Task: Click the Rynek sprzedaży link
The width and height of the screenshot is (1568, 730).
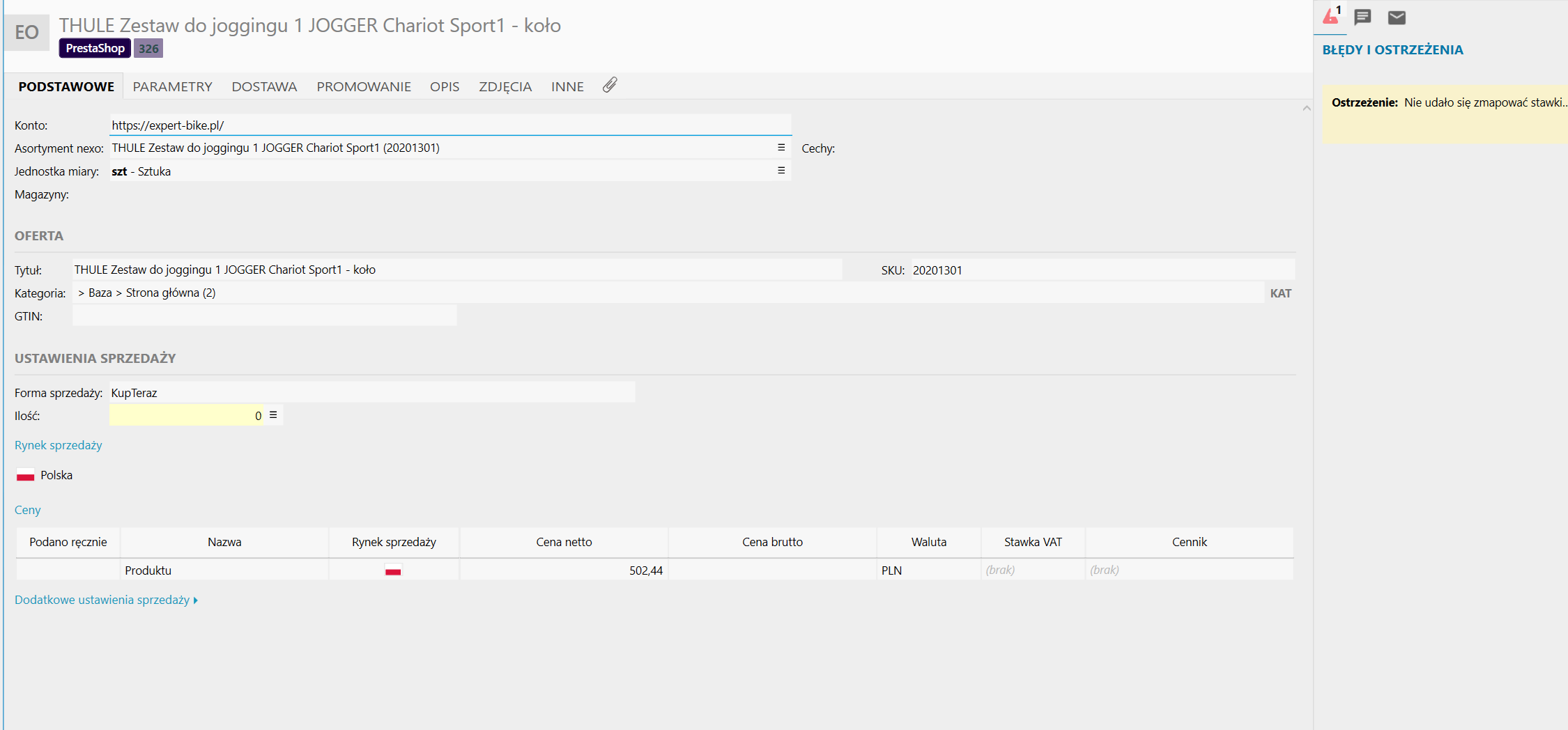Action: pyautogui.click(x=59, y=445)
